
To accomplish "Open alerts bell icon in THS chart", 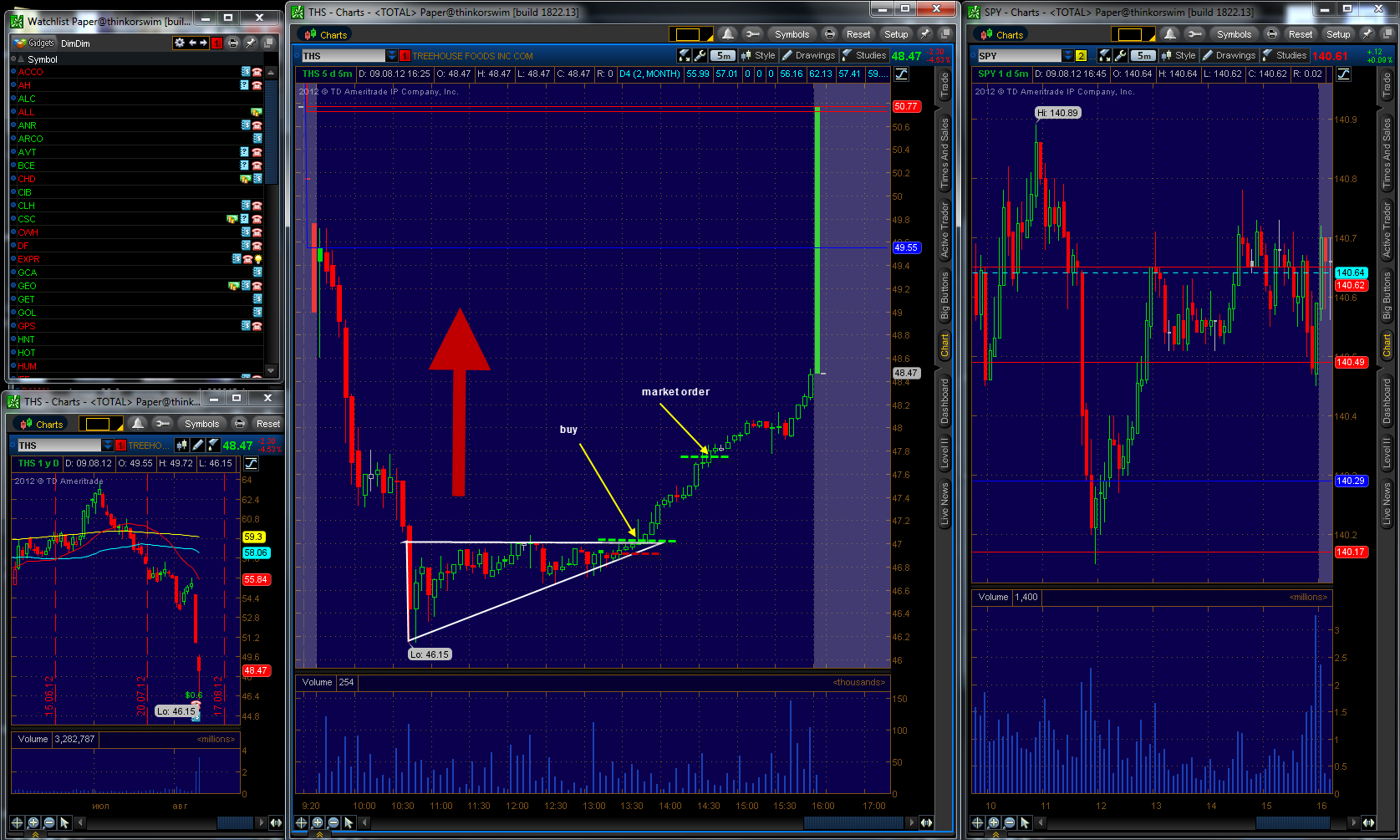I will pyautogui.click(x=728, y=34).
